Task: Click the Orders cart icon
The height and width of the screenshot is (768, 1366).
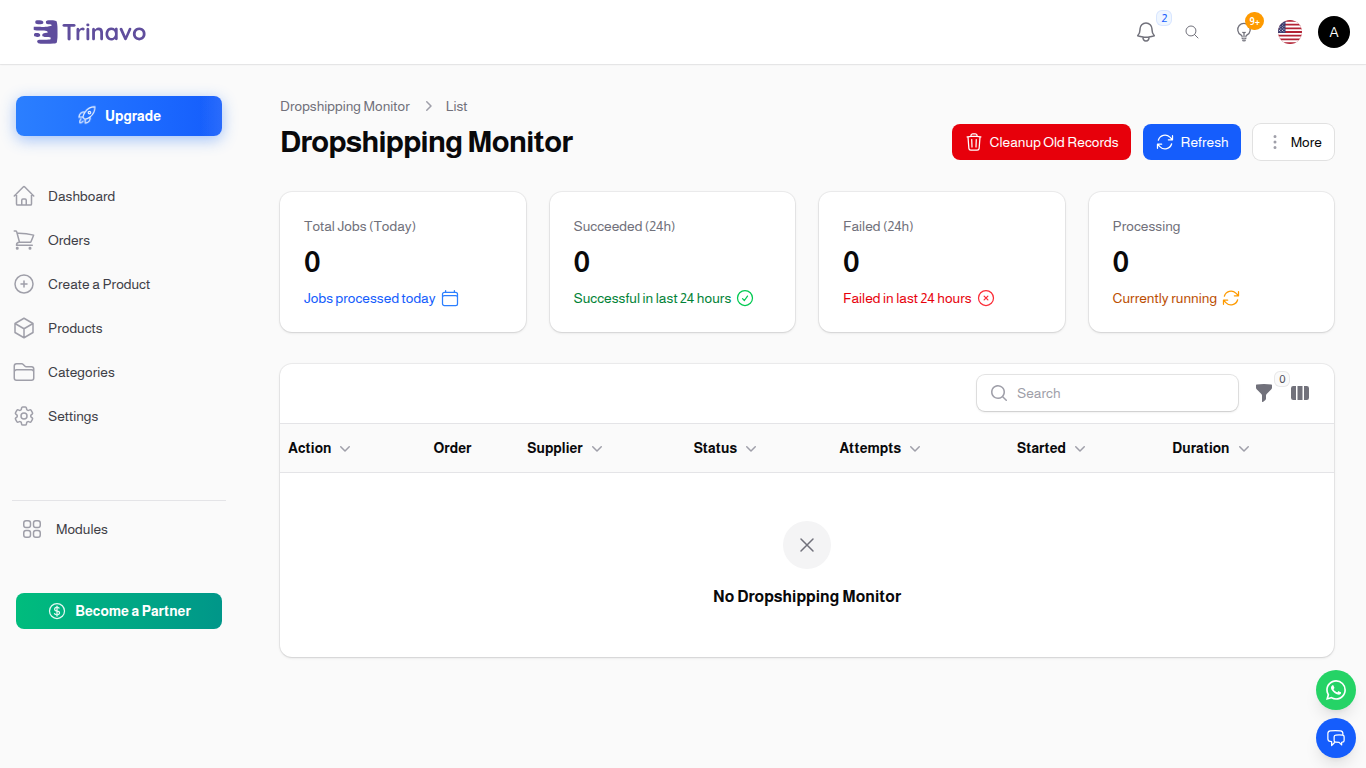Action: tap(24, 240)
